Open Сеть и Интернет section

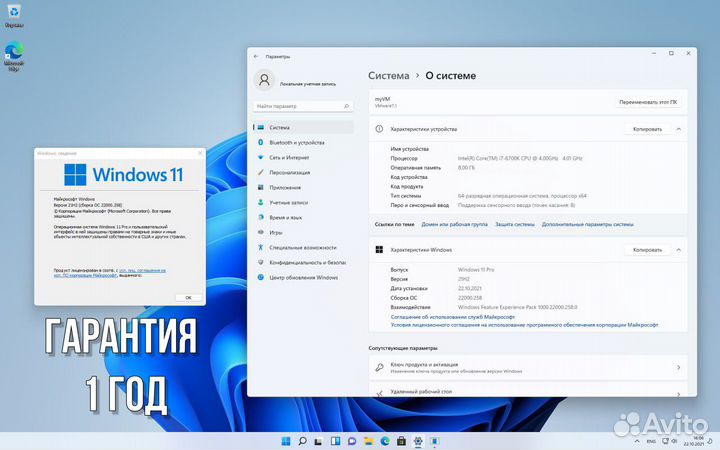click(303, 158)
